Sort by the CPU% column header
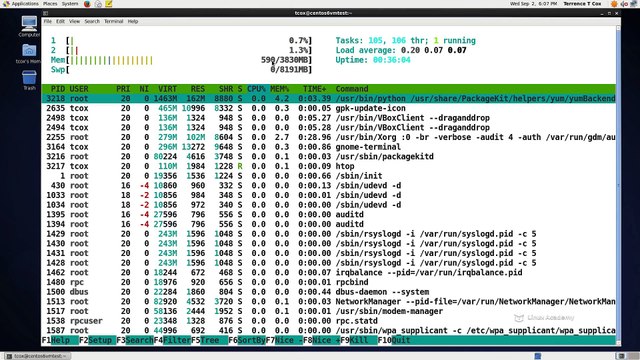The width and height of the screenshot is (640, 360). [x=256, y=89]
